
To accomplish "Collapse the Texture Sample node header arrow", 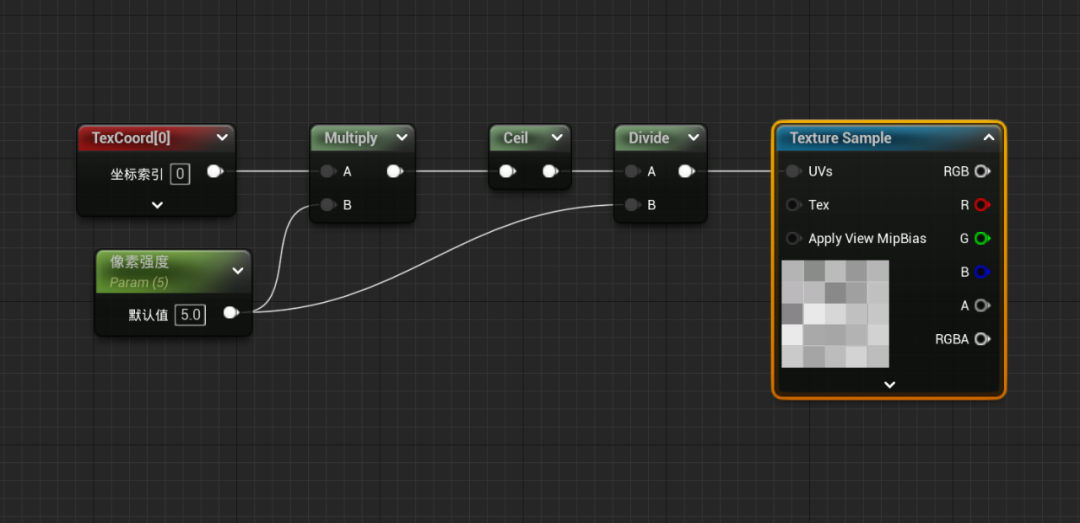I will (989, 138).
